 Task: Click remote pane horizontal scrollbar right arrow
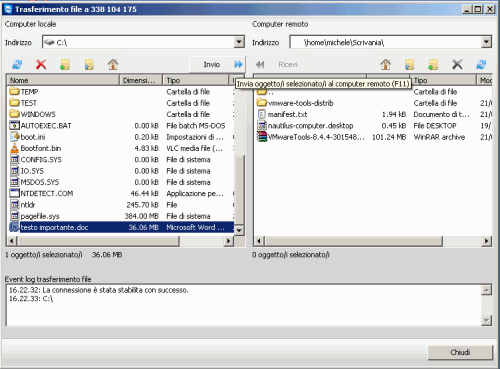pyautogui.click(x=486, y=241)
